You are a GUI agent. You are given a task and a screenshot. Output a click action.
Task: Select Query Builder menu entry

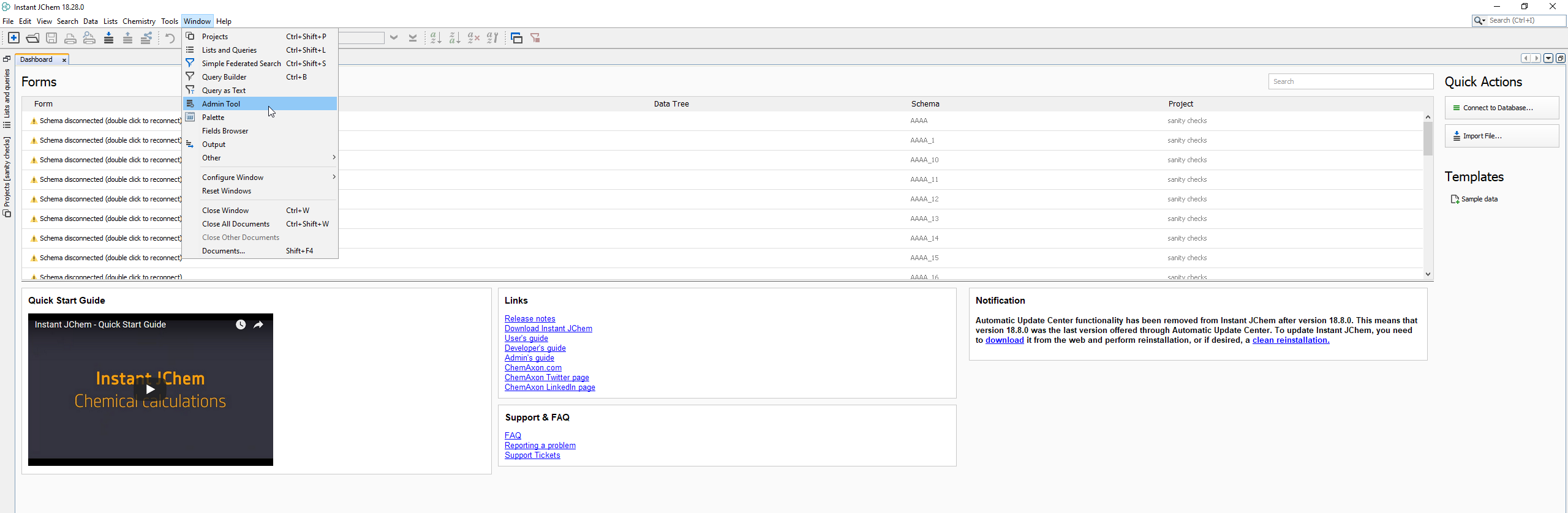[x=224, y=77]
